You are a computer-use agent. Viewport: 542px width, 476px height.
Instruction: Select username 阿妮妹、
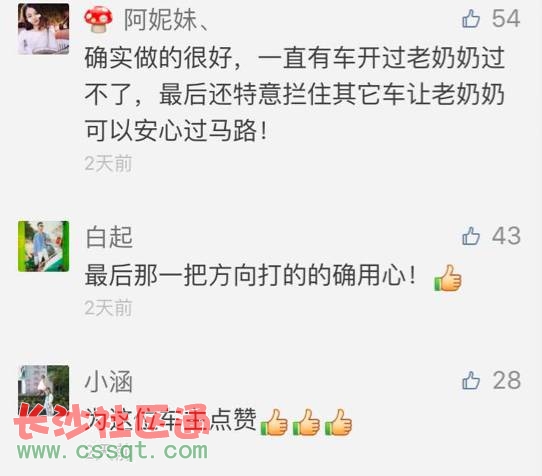pyautogui.click(x=166, y=20)
